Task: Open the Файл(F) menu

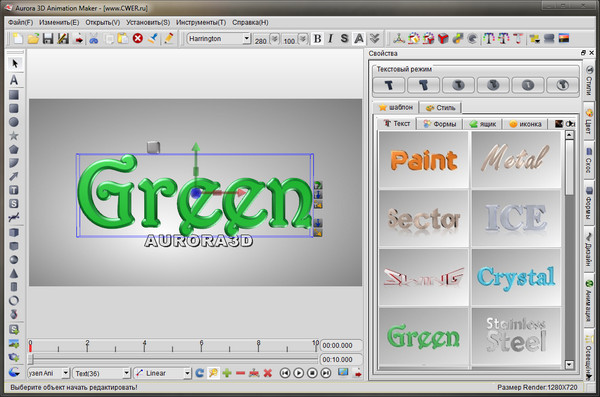Action: pos(20,23)
